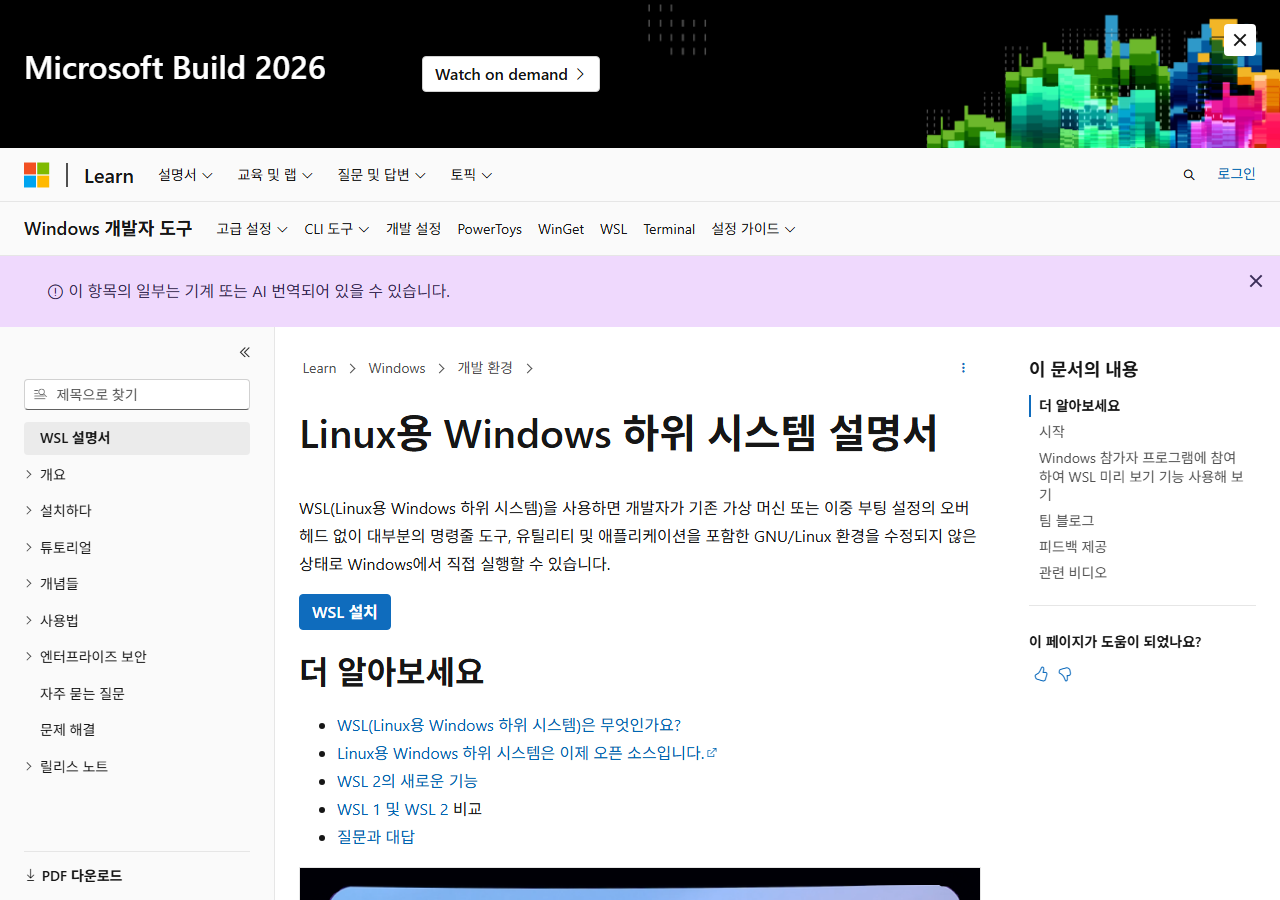This screenshot has width=1280, height=900.
Task: Click the 로그인 link
Action: (x=1236, y=174)
